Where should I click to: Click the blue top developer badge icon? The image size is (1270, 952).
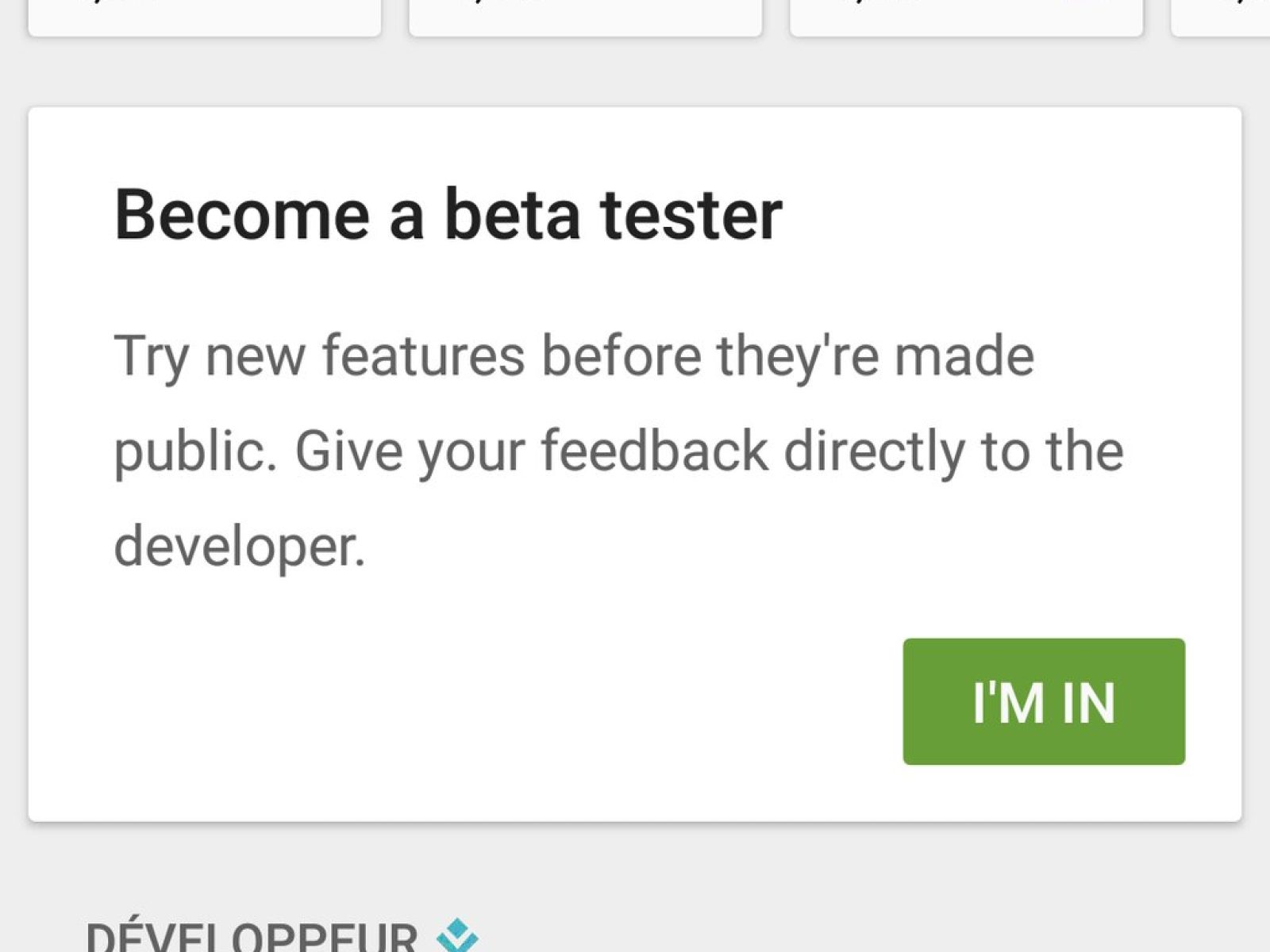457,936
